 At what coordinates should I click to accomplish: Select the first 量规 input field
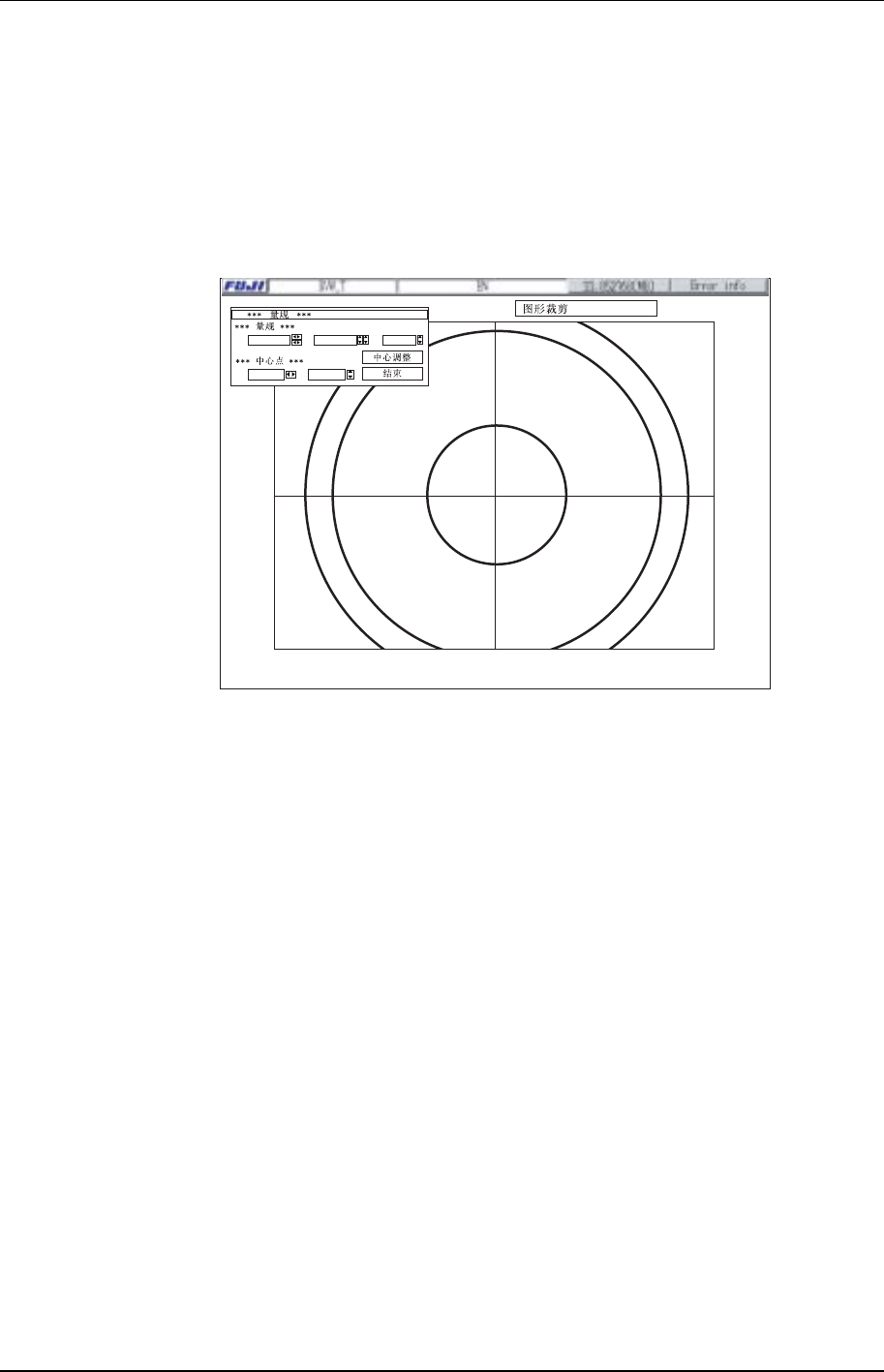(x=269, y=340)
